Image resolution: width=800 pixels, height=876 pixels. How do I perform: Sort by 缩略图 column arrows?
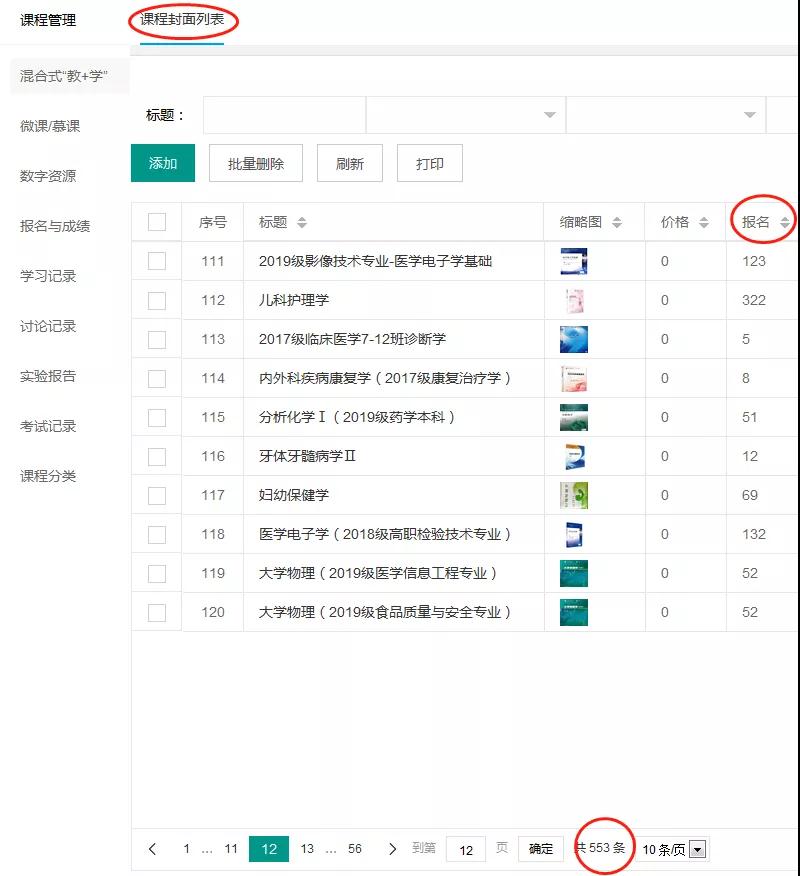617,223
